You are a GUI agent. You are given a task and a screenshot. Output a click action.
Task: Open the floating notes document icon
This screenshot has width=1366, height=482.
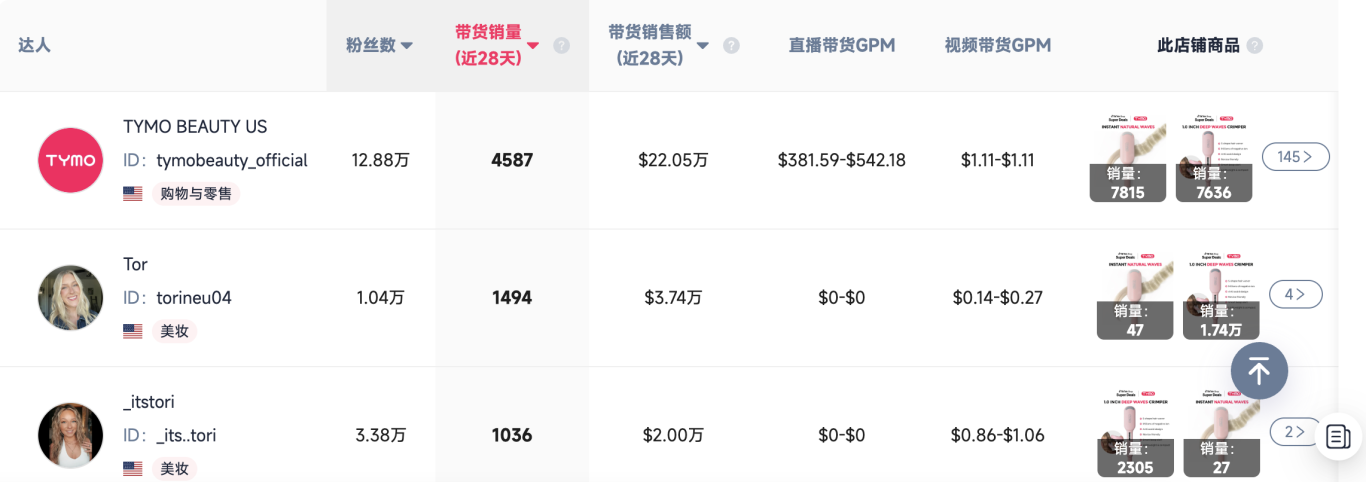coord(1338,436)
